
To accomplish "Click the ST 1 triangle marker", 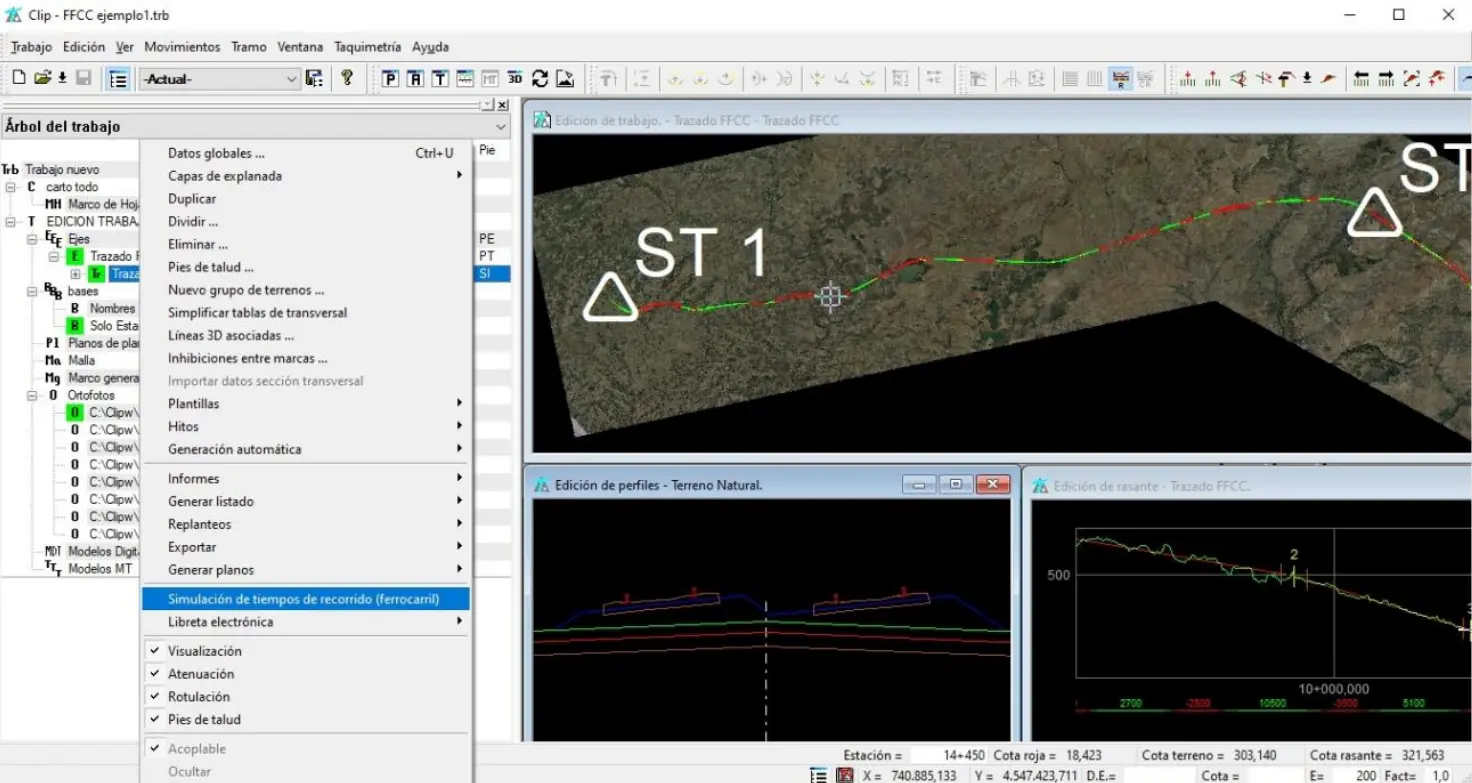I will pyautogui.click(x=610, y=299).
